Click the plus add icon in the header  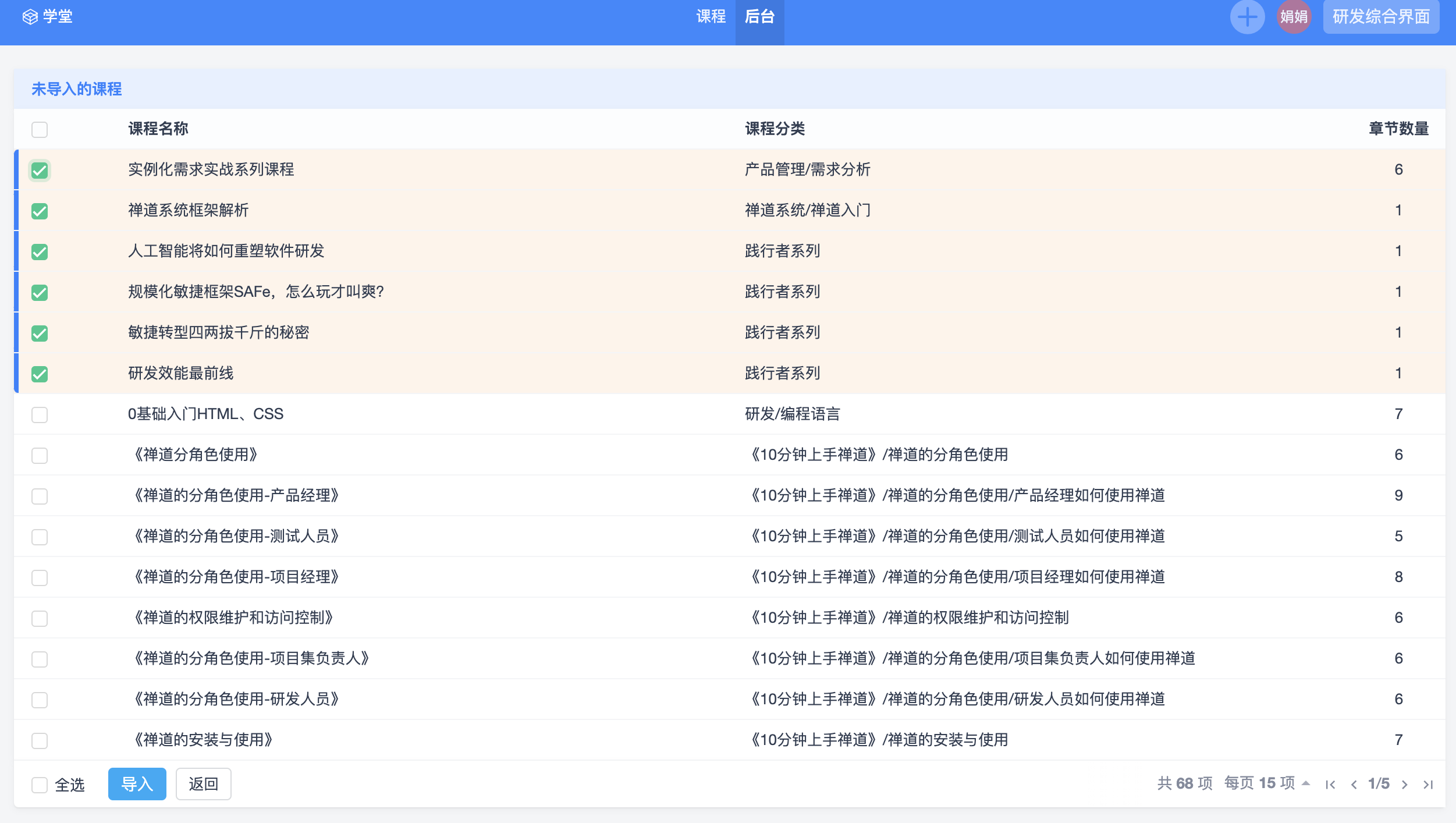(x=1247, y=17)
